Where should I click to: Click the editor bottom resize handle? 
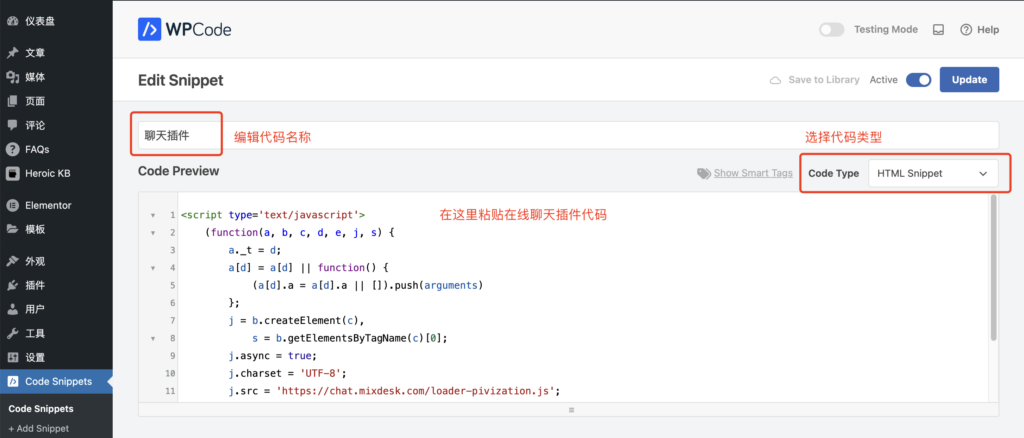click(571, 410)
